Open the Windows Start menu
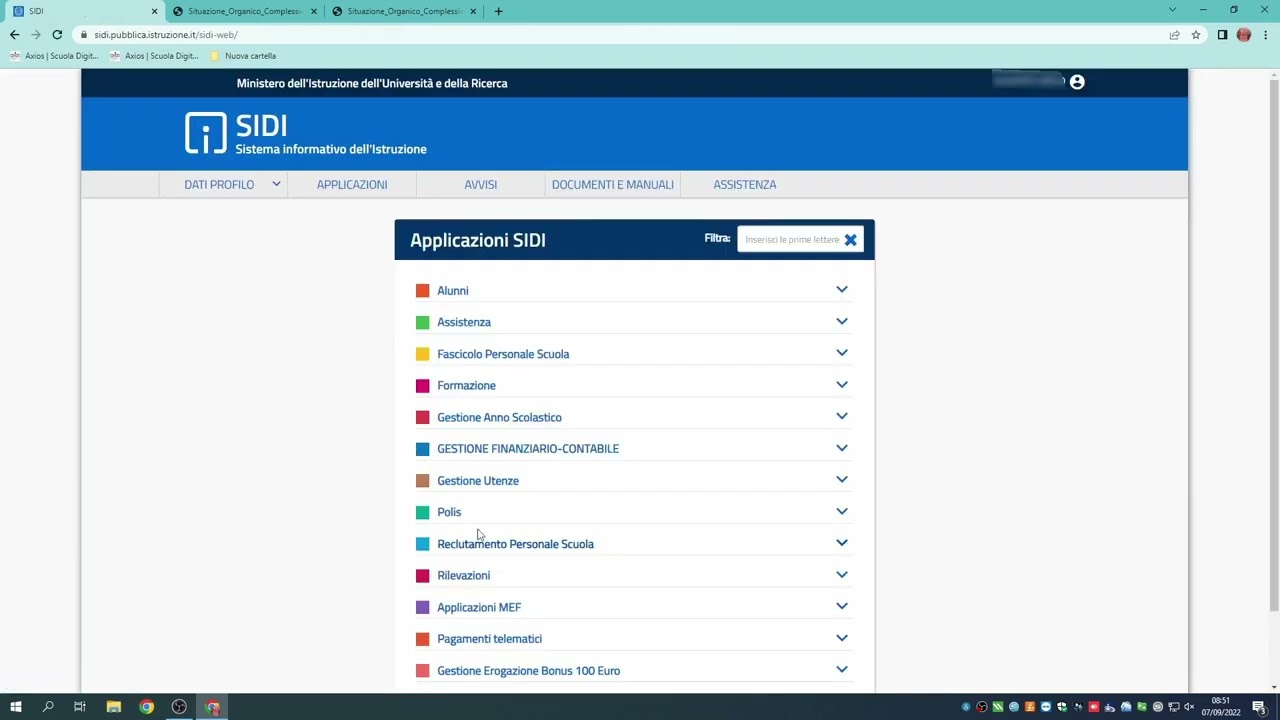 point(15,707)
